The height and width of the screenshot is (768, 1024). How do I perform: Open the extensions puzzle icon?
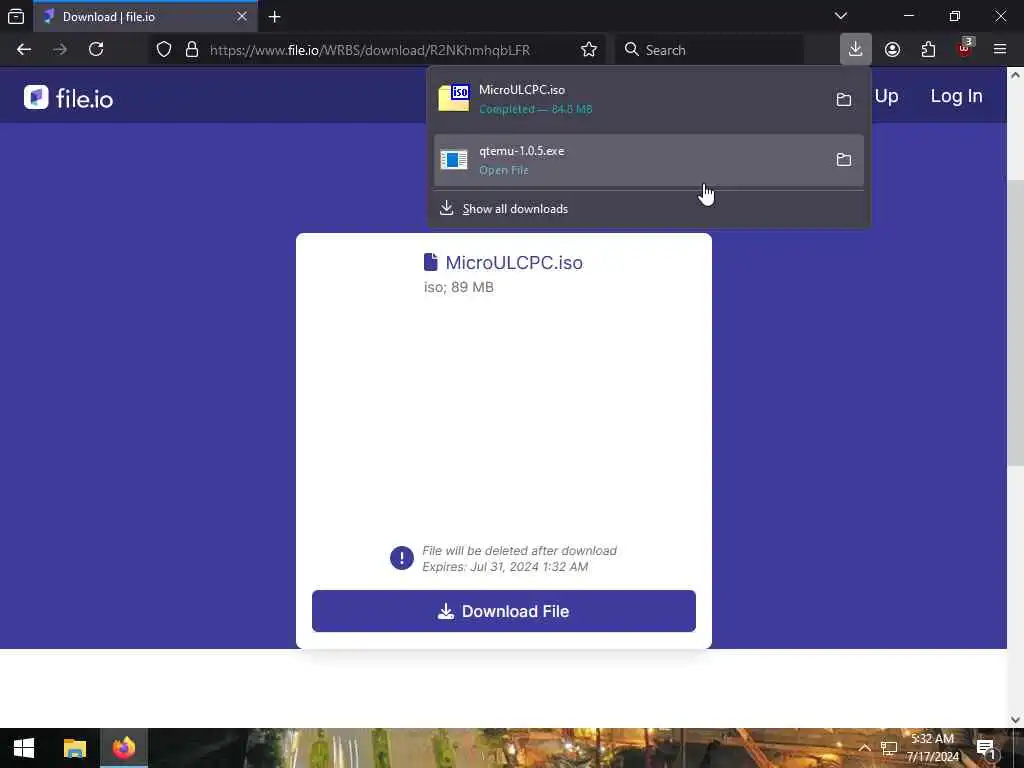928,50
